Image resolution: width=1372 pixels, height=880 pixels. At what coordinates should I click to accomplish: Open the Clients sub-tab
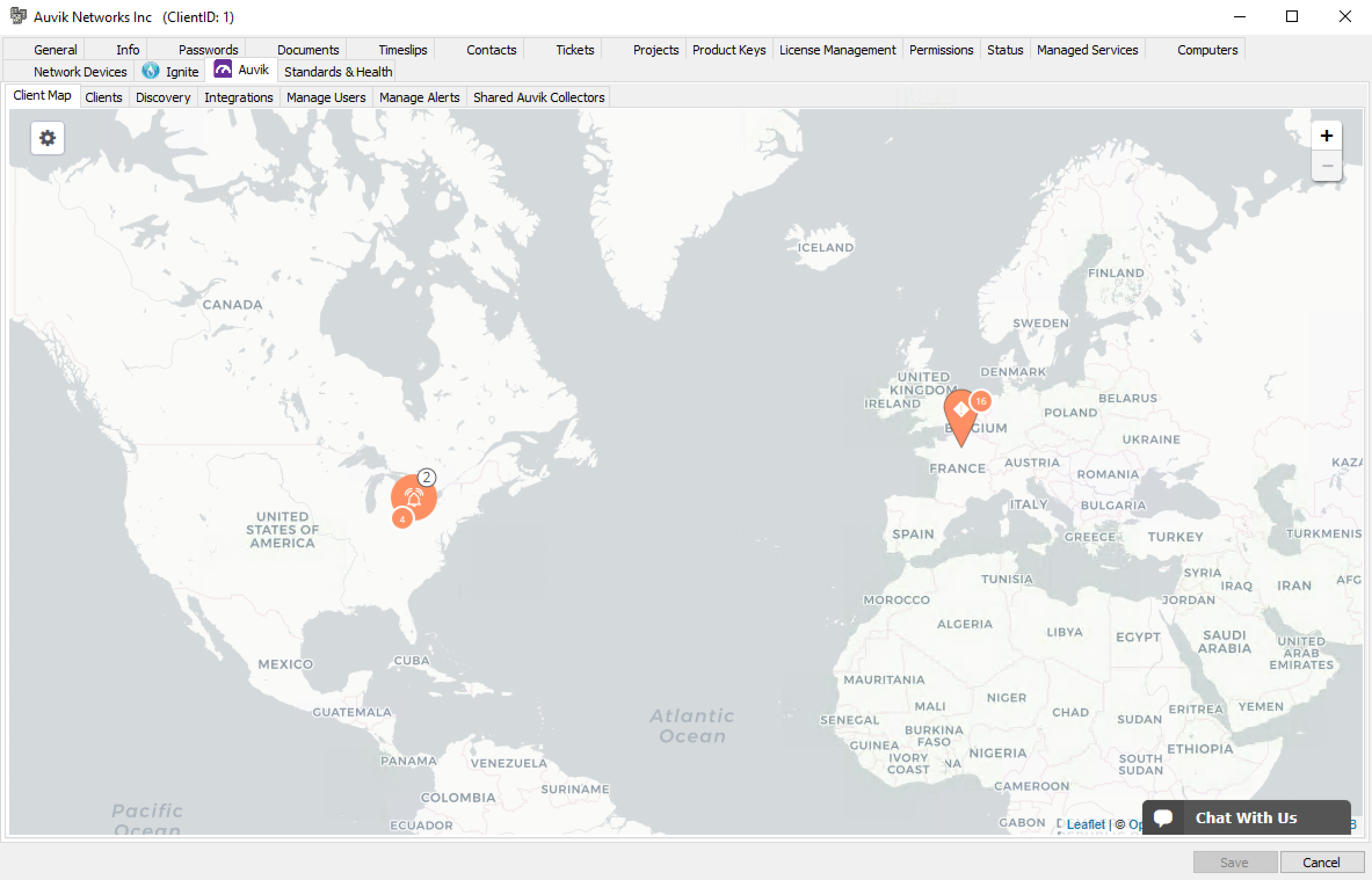(x=103, y=97)
